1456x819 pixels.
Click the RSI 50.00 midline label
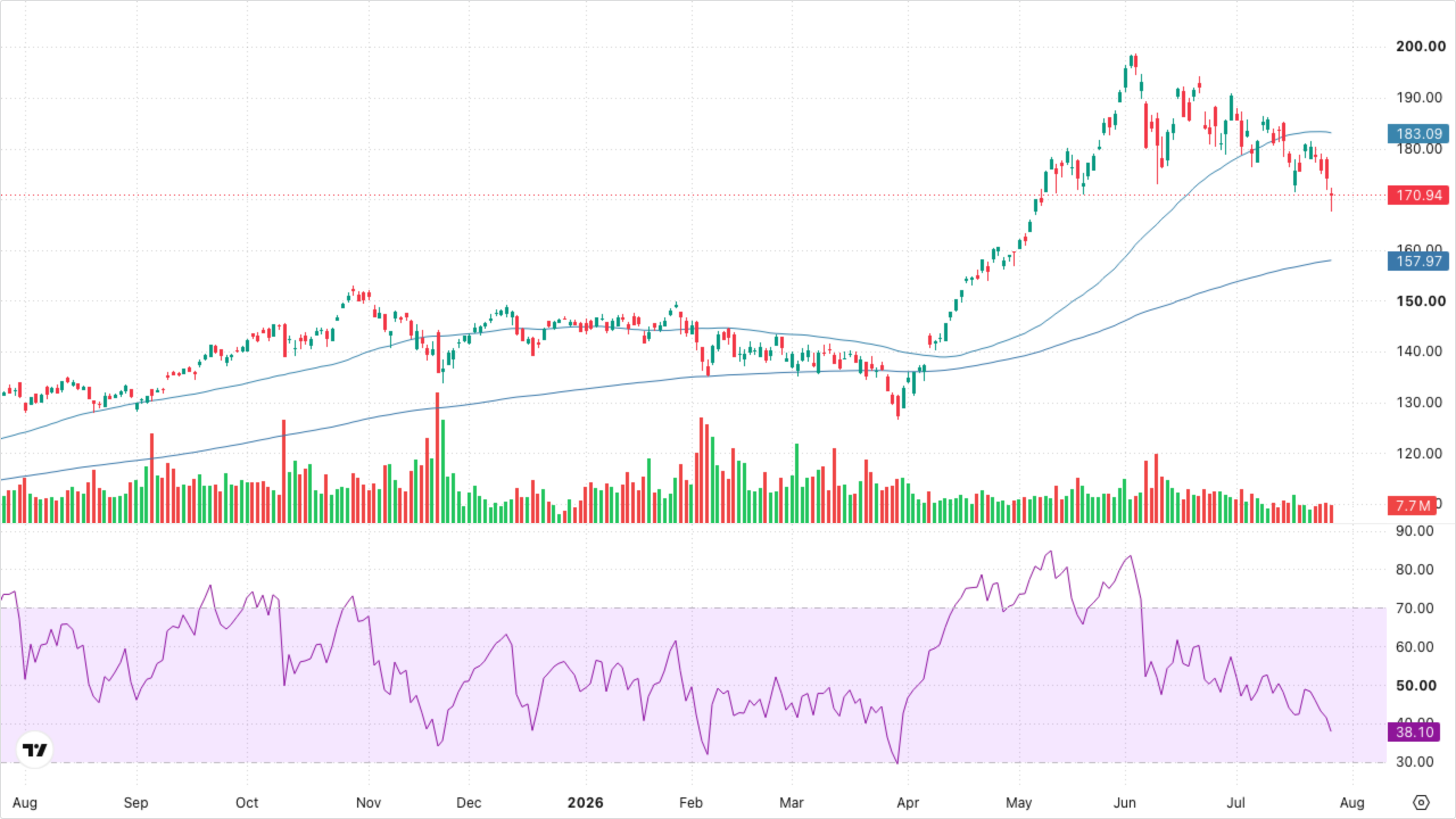(x=1416, y=685)
